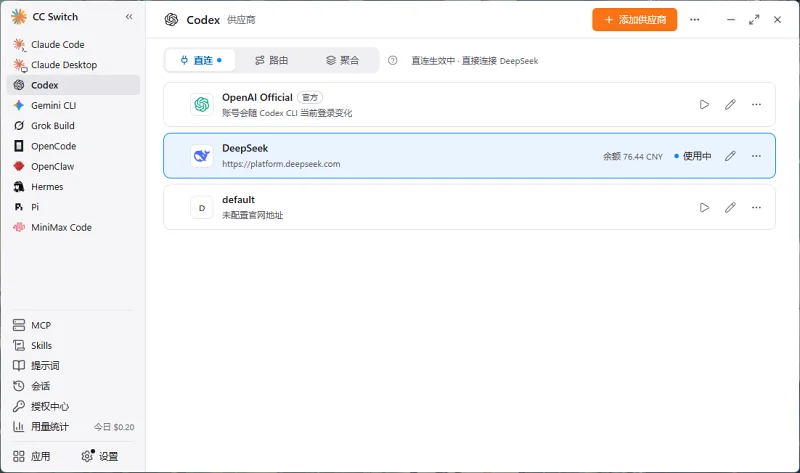Select the Codex sidebar entry

[x=73, y=85]
